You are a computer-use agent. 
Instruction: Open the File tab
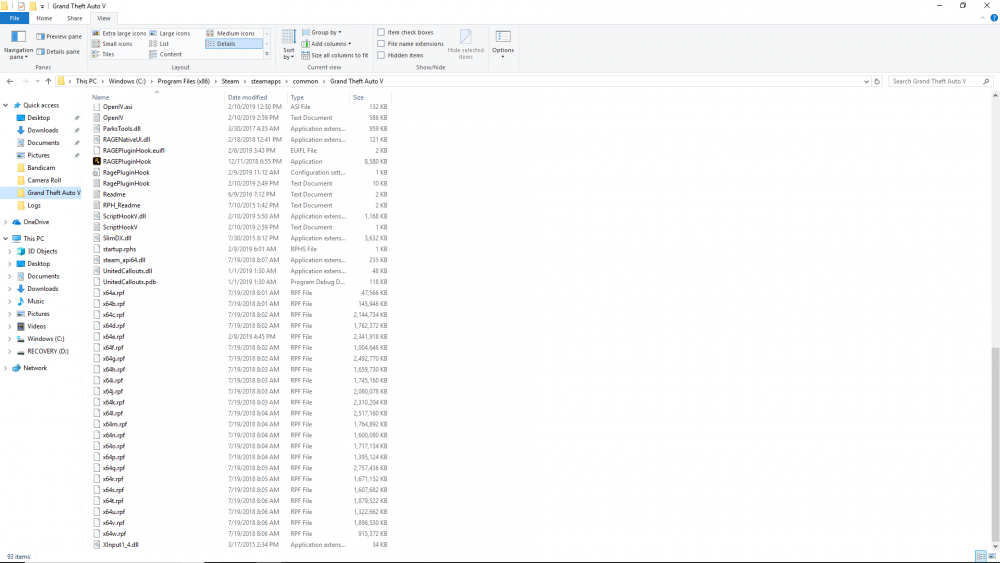tap(14, 18)
